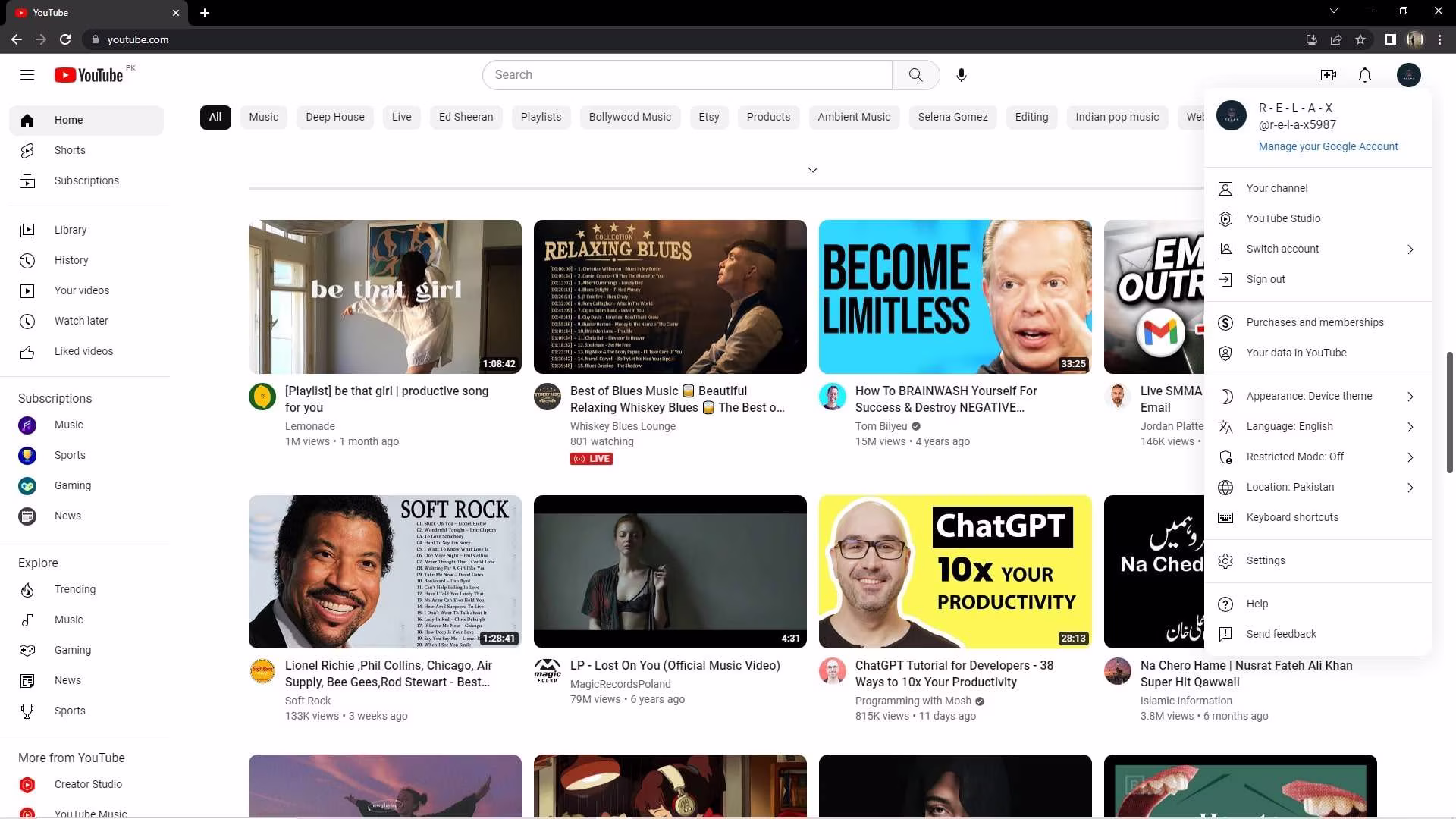Screen dimensions: 1456x819
Task: Open the BECOME LIMITLESS video thumbnail
Action: point(955,297)
